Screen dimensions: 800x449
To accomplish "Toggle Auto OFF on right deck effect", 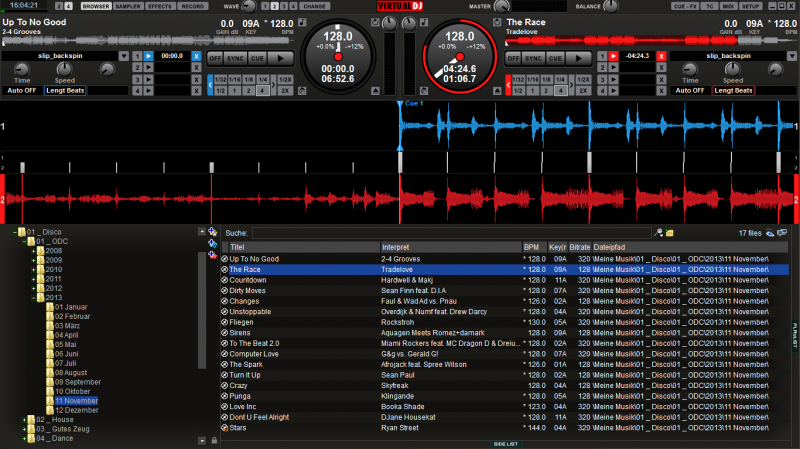I will tap(690, 91).
